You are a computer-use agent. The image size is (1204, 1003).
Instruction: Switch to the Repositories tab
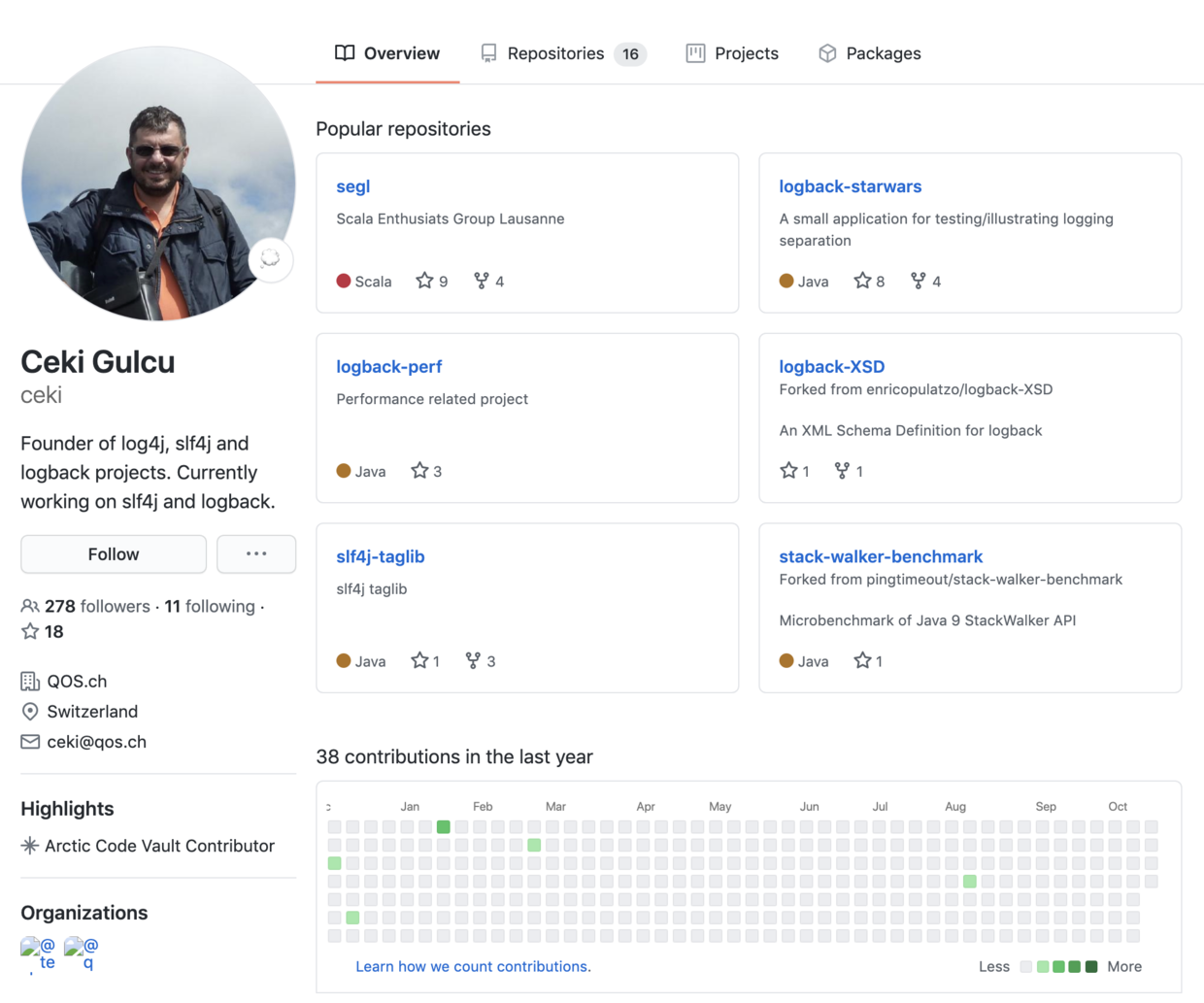[x=564, y=53]
